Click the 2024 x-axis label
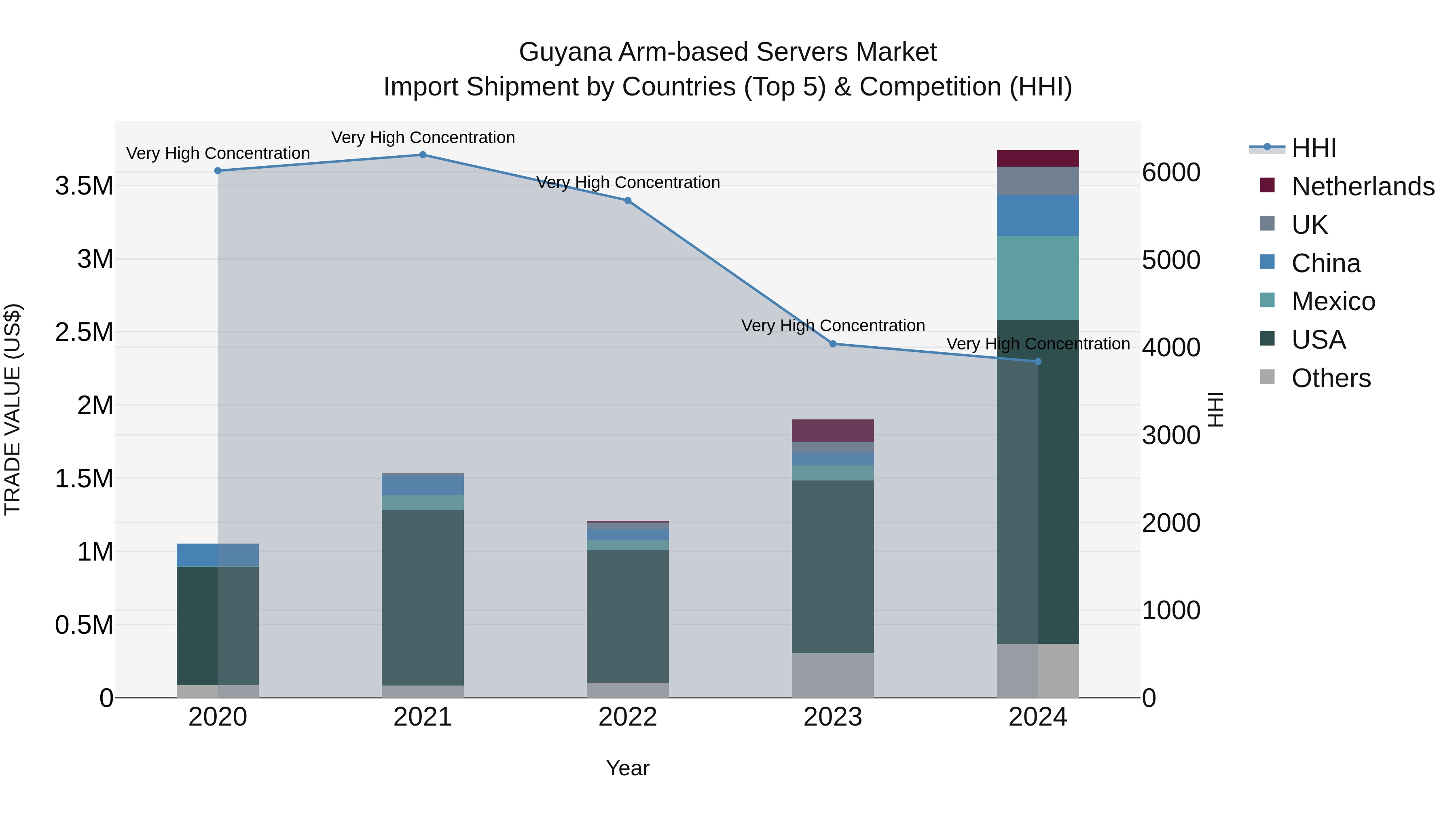 click(1038, 717)
